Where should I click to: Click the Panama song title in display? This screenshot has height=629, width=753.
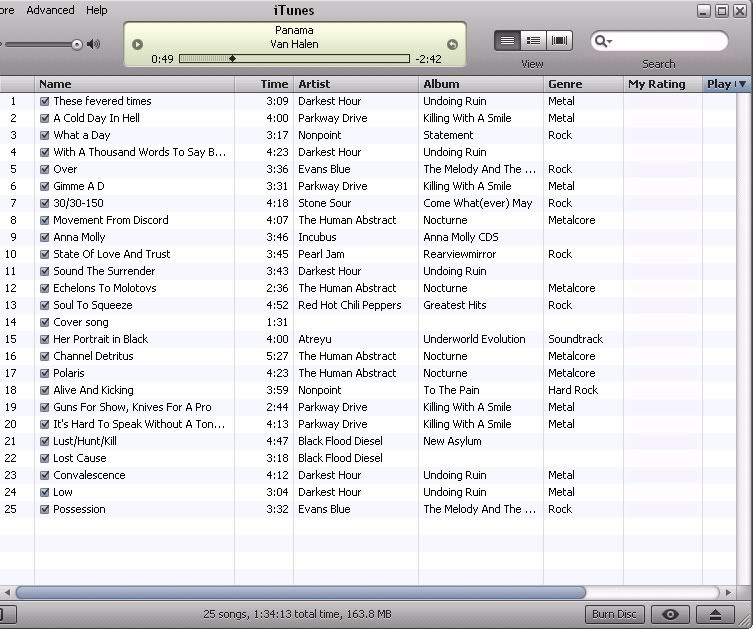(x=294, y=30)
